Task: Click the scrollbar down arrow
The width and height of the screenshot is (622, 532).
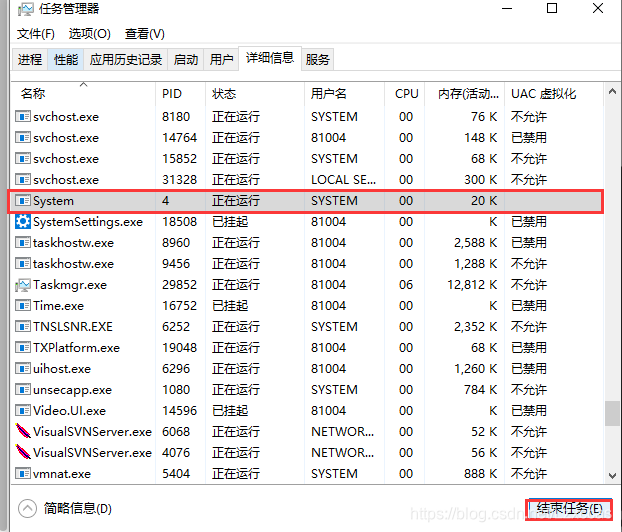Action: pyautogui.click(x=612, y=475)
